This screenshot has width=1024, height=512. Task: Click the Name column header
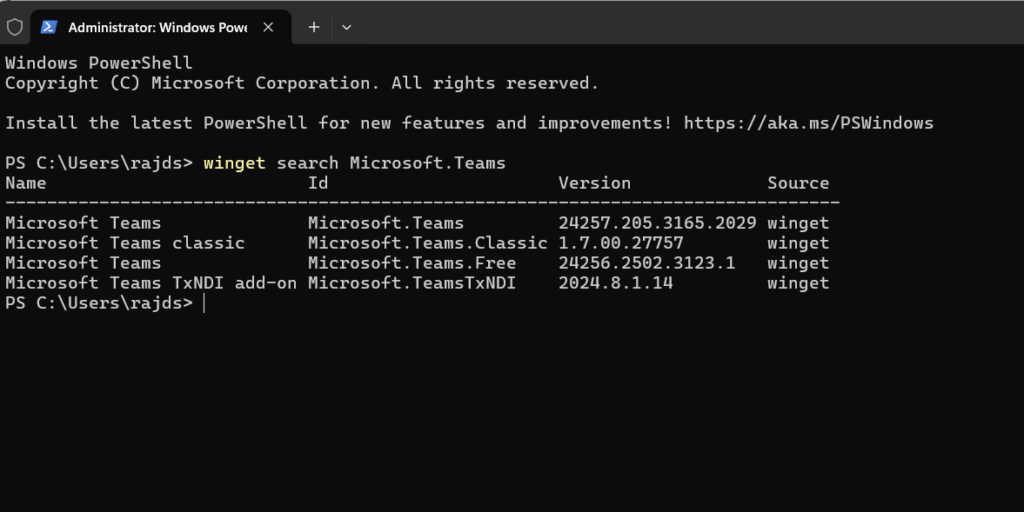[x=26, y=183]
